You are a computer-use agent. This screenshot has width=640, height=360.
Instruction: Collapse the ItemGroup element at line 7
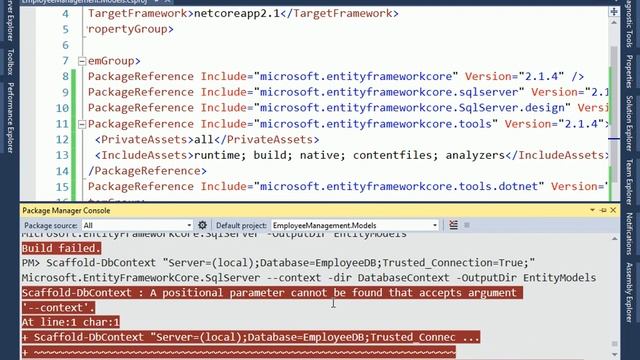[82, 61]
